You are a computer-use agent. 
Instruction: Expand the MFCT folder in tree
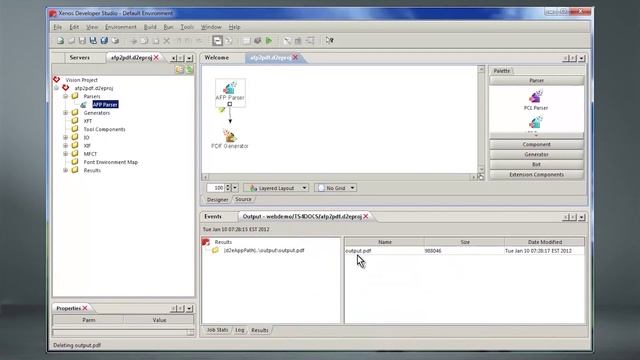point(65,154)
